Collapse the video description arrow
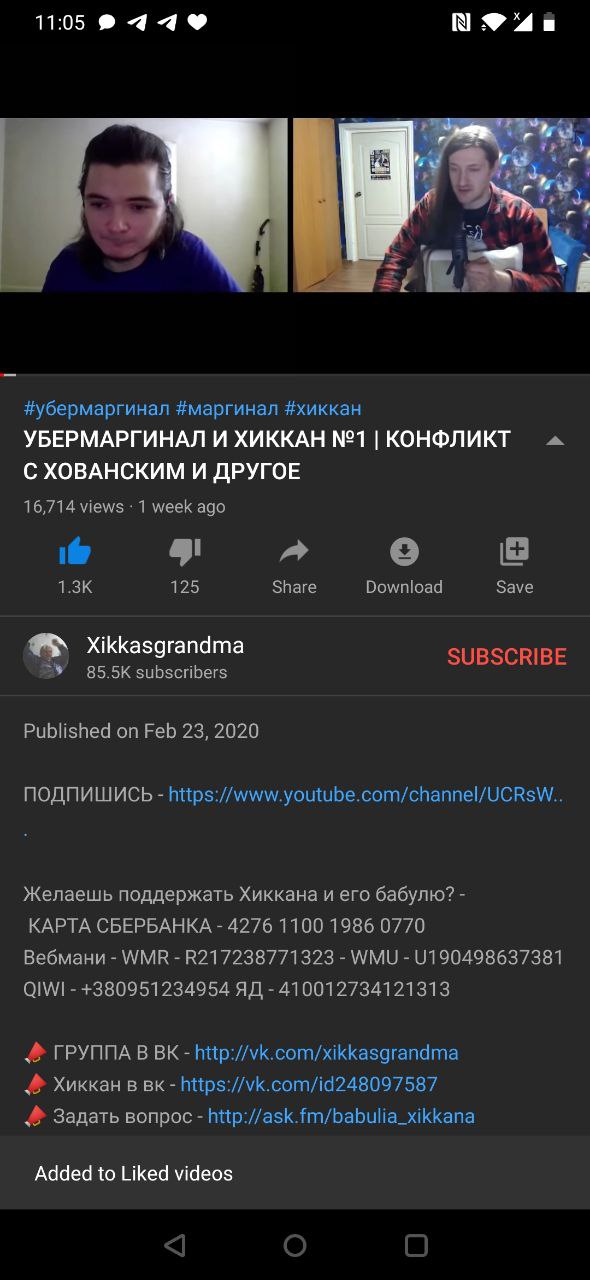This screenshot has height=1280, width=590. [x=555, y=441]
